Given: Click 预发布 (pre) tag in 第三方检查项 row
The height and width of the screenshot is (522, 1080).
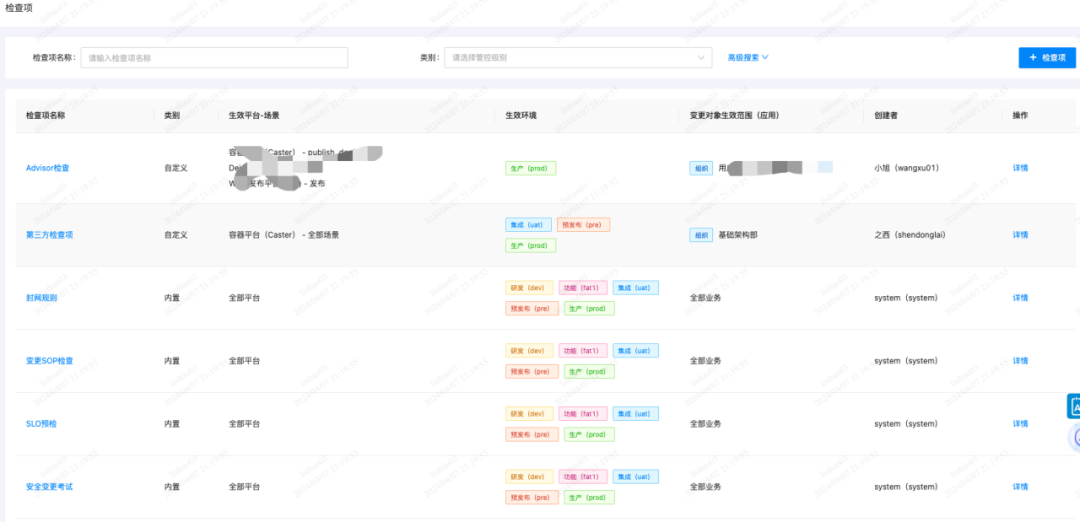Looking at the screenshot, I should [583, 225].
